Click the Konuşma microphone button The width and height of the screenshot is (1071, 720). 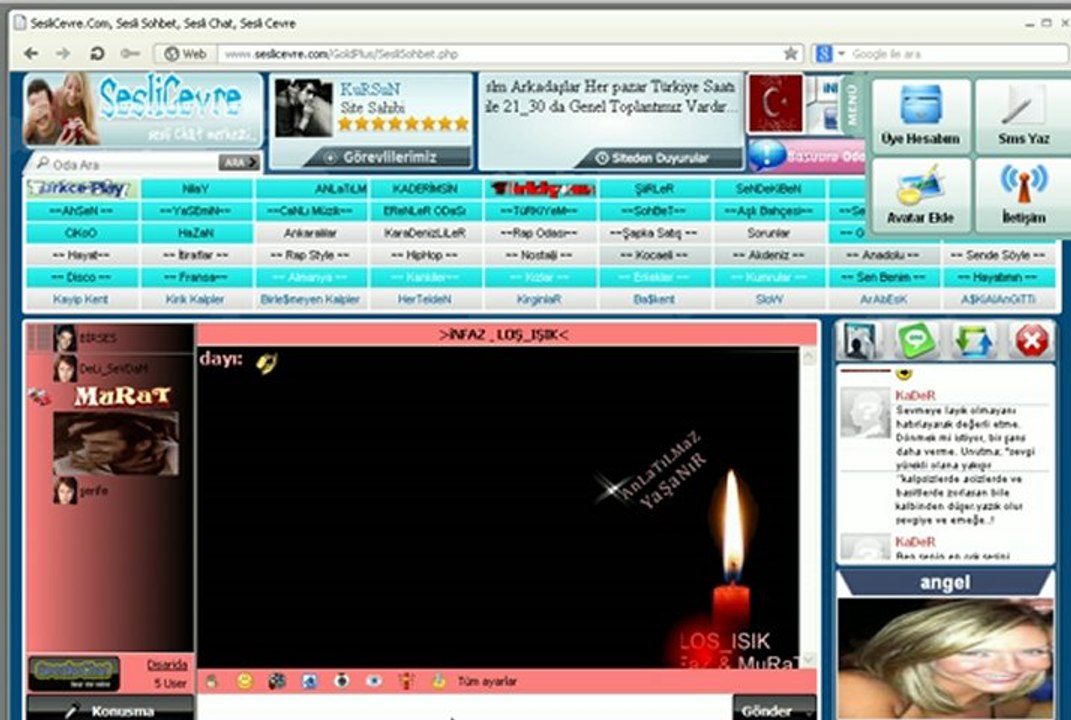coord(111,709)
